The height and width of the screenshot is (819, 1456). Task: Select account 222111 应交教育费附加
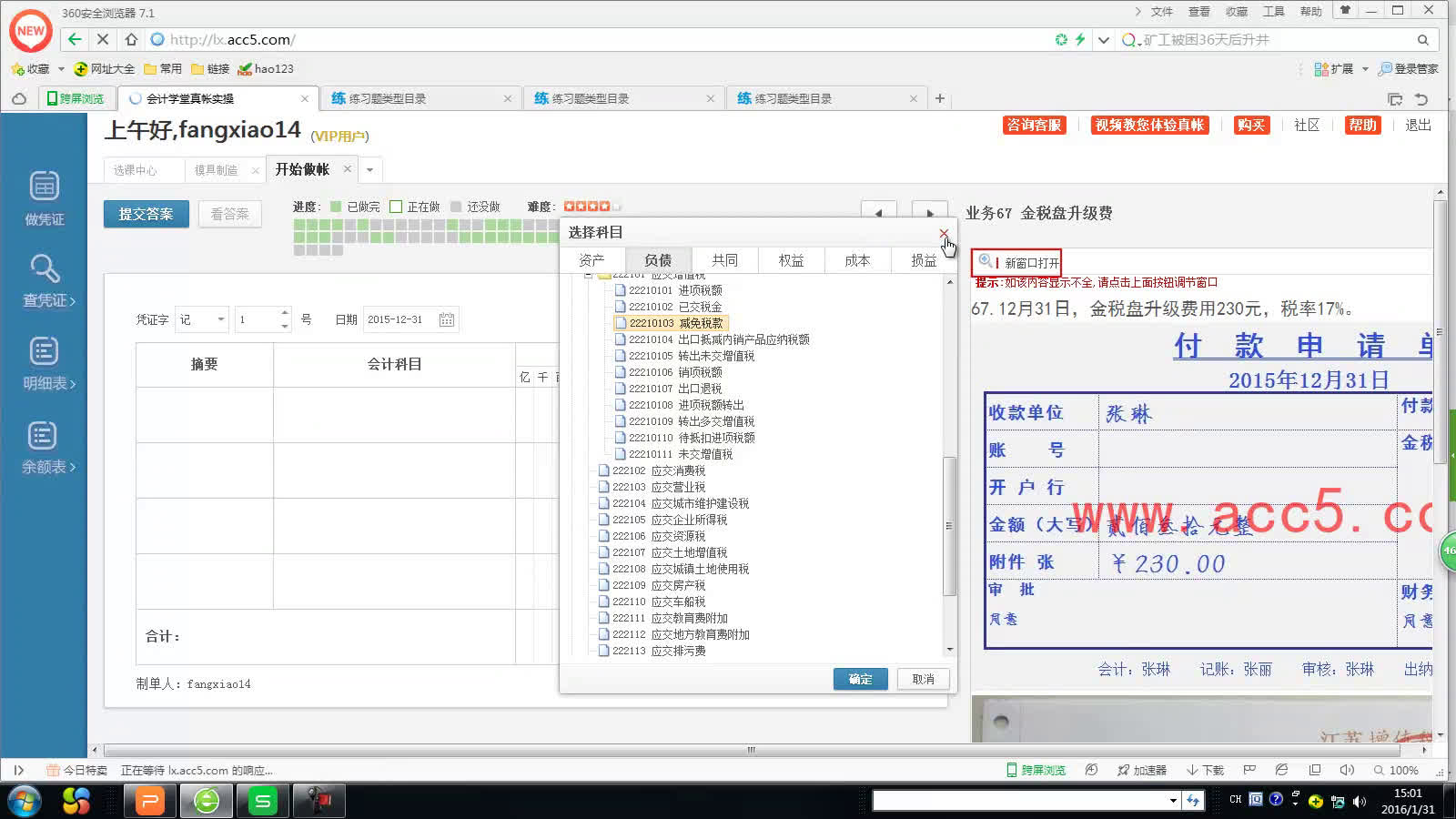pyautogui.click(x=670, y=618)
